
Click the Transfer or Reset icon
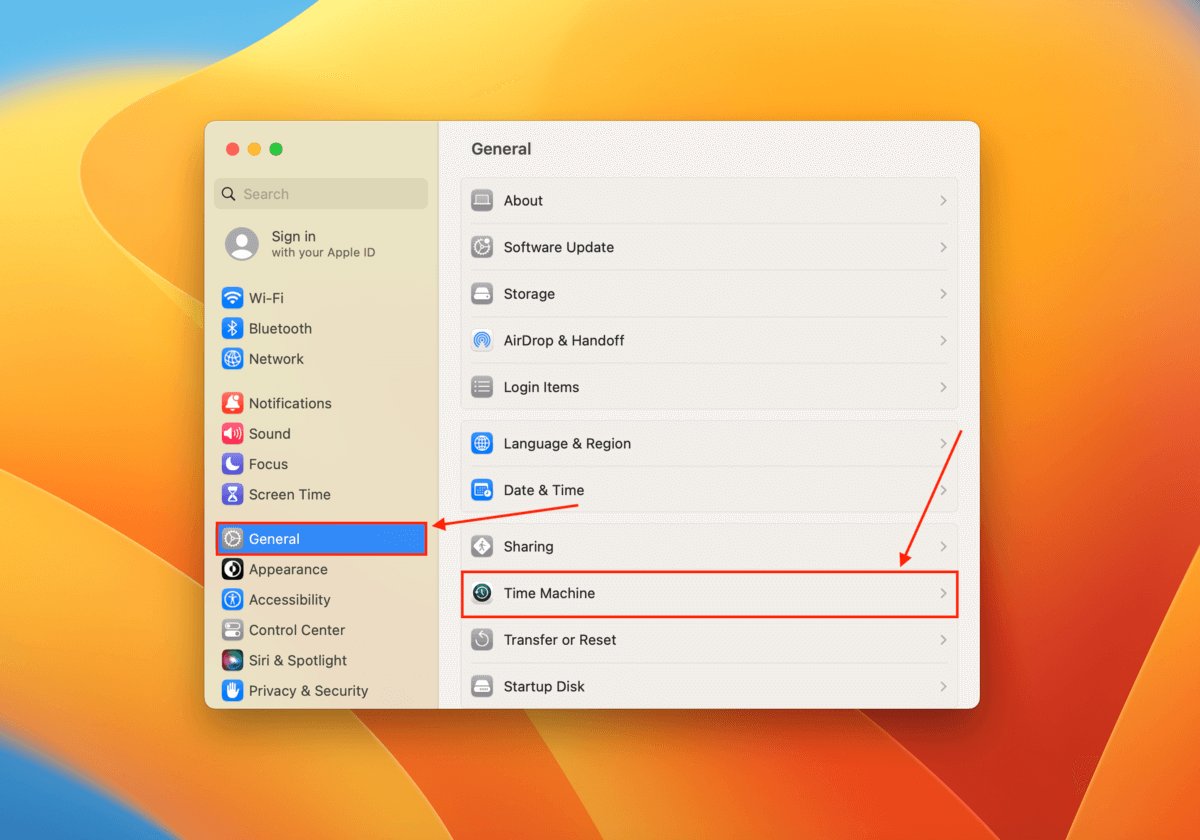[482, 640]
